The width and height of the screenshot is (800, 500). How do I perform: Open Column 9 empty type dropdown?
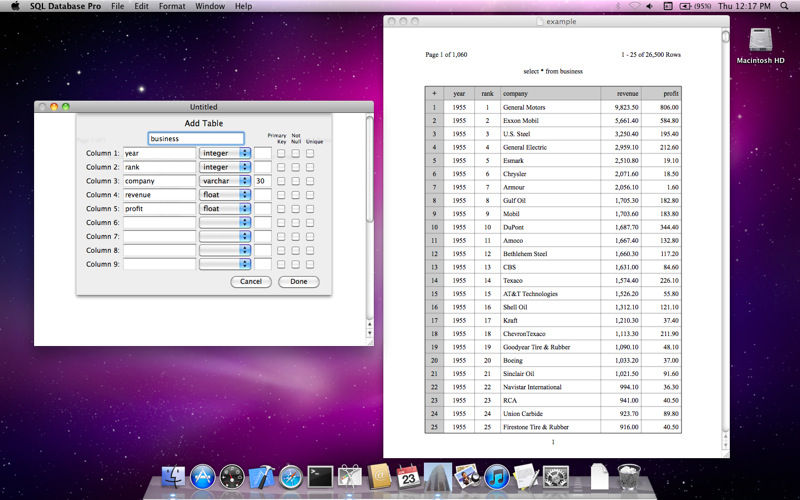(225, 264)
